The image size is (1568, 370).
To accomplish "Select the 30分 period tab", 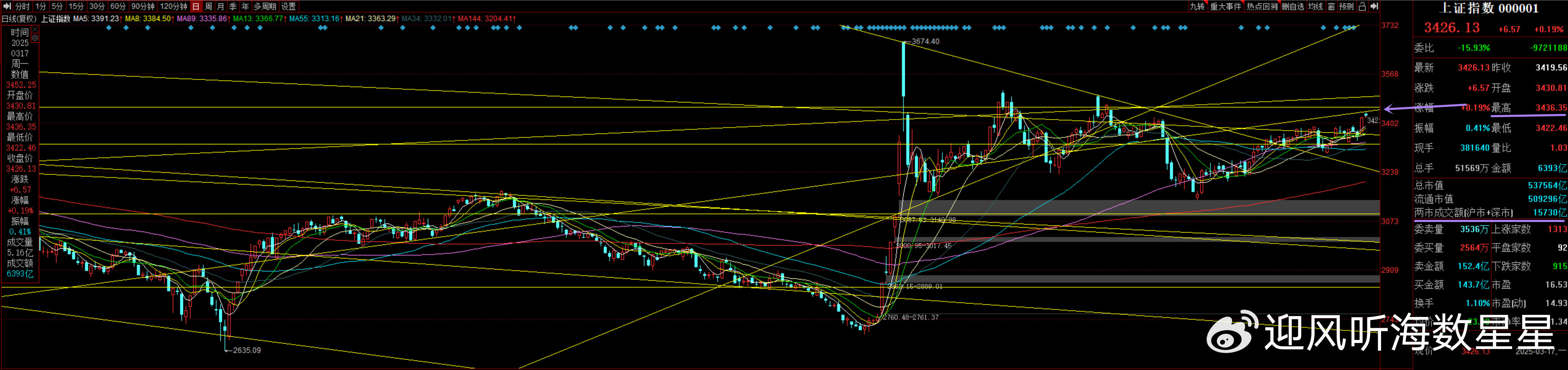I will (x=97, y=6).
